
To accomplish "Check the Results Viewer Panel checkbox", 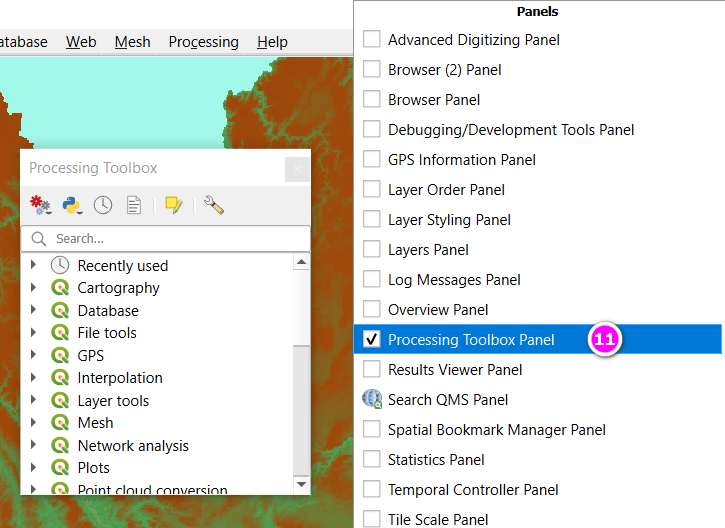I will point(372,369).
